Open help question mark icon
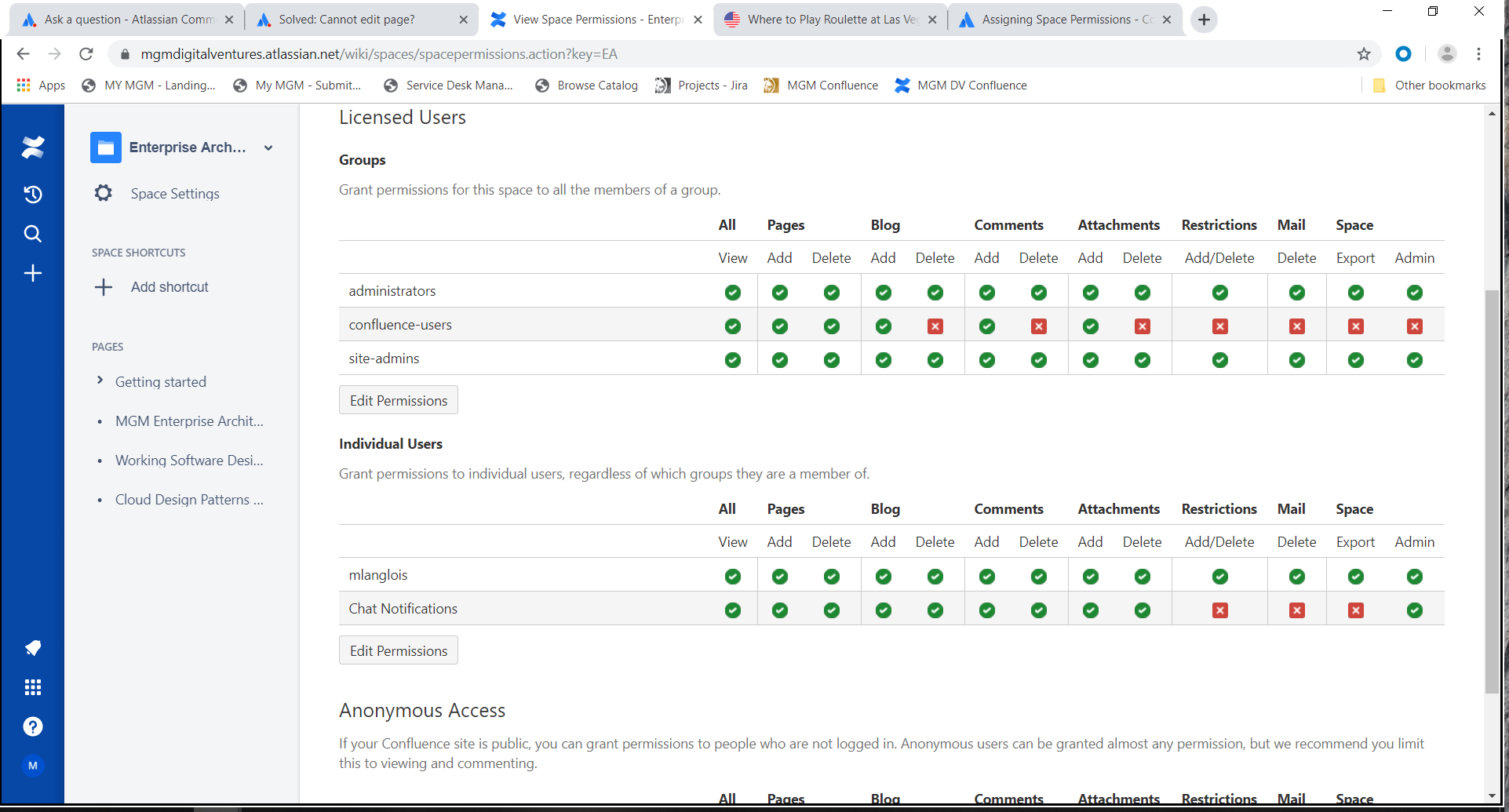The width and height of the screenshot is (1509, 812). 33,726
